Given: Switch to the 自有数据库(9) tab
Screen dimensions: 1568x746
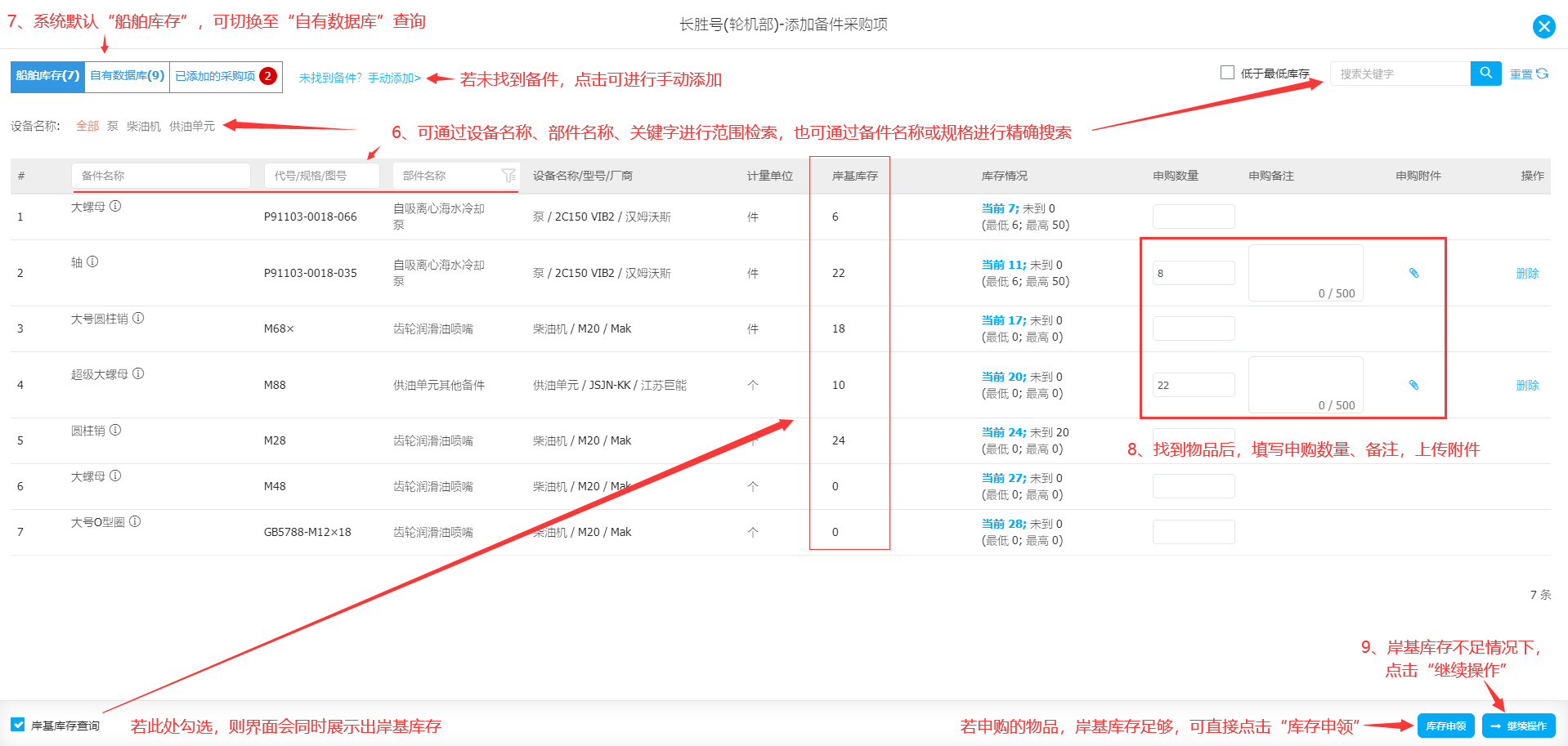Looking at the screenshot, I should 127,76.
